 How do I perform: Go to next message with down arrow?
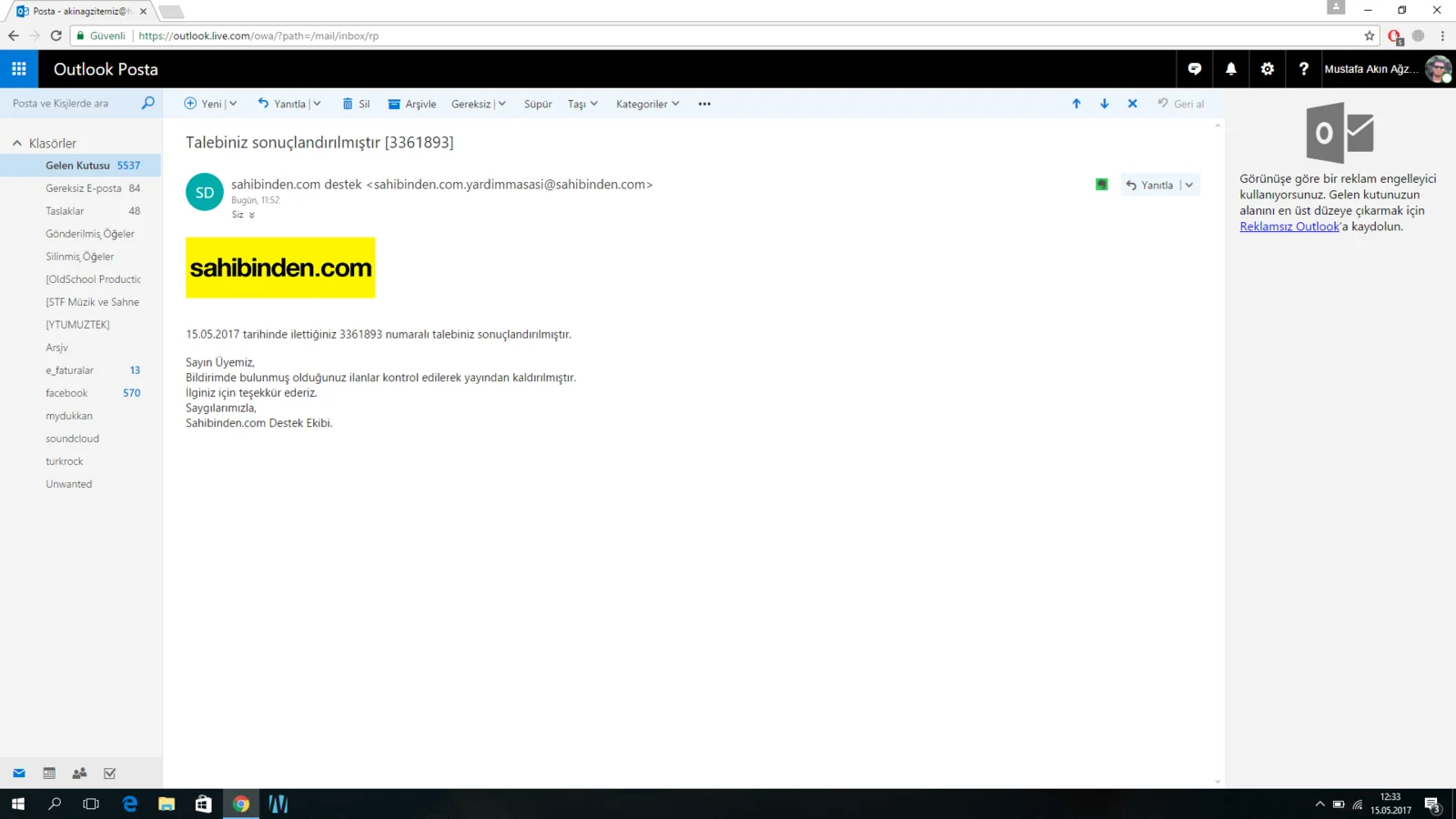[x=1104, y=104]
